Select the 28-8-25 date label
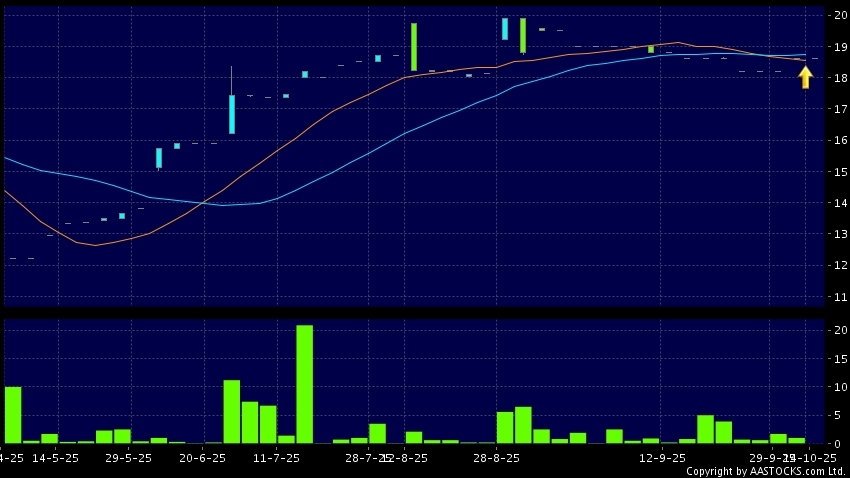This screenshot has height=478, width=850. click(x=496, y=457)
